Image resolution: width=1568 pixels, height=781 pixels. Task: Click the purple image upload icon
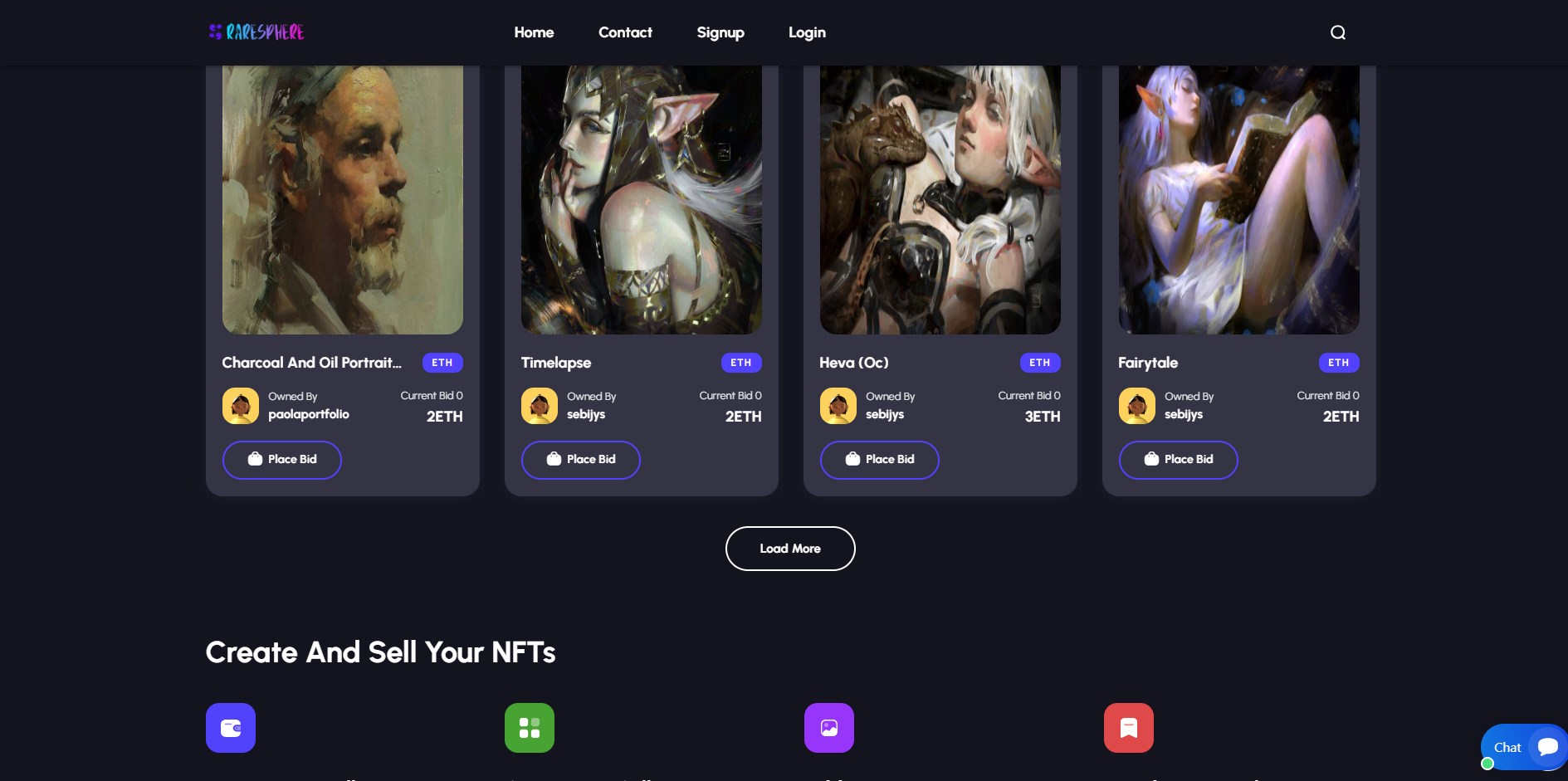click(829, 728)
